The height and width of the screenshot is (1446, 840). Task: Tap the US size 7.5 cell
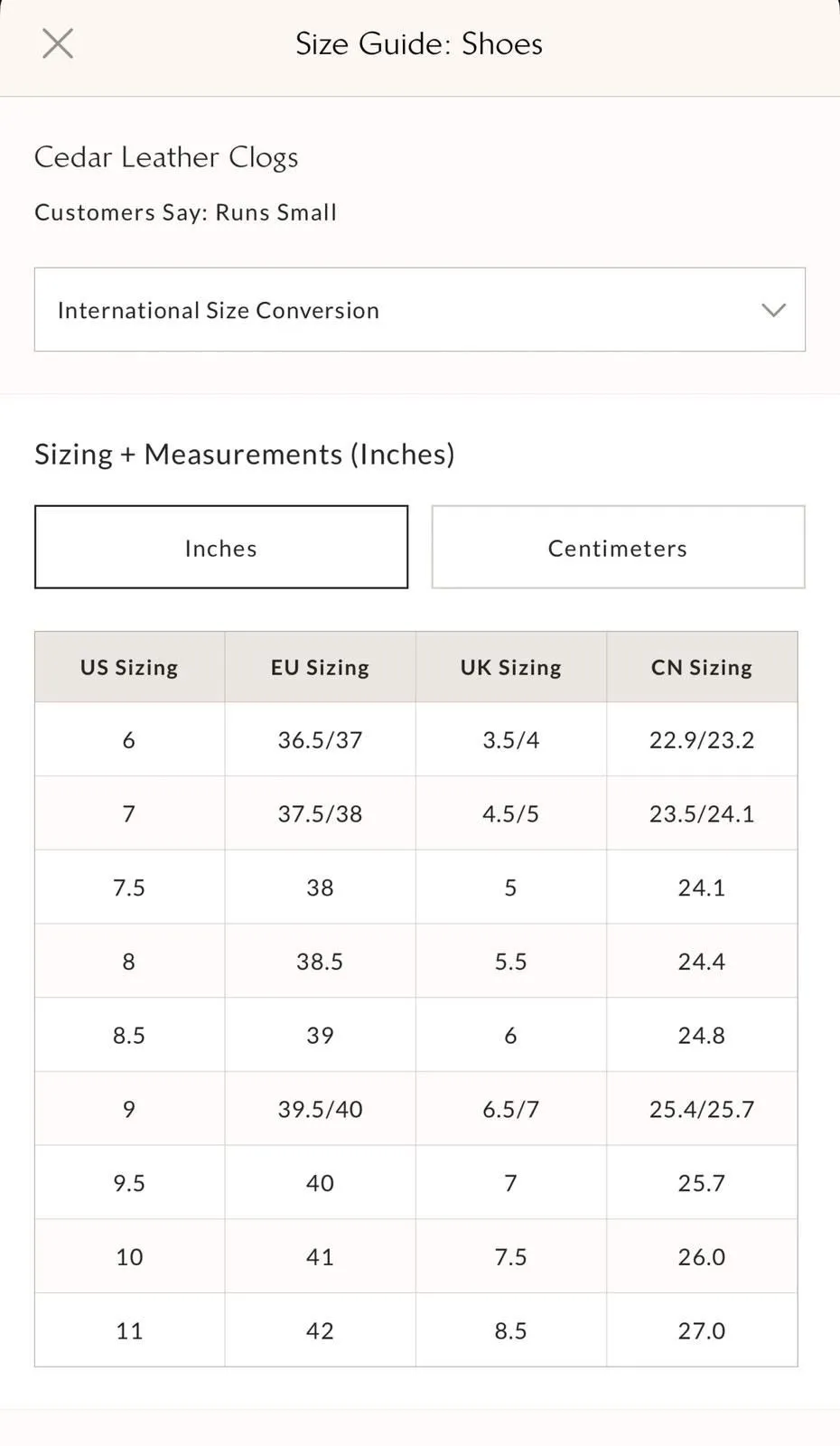[x=129, y=887]
